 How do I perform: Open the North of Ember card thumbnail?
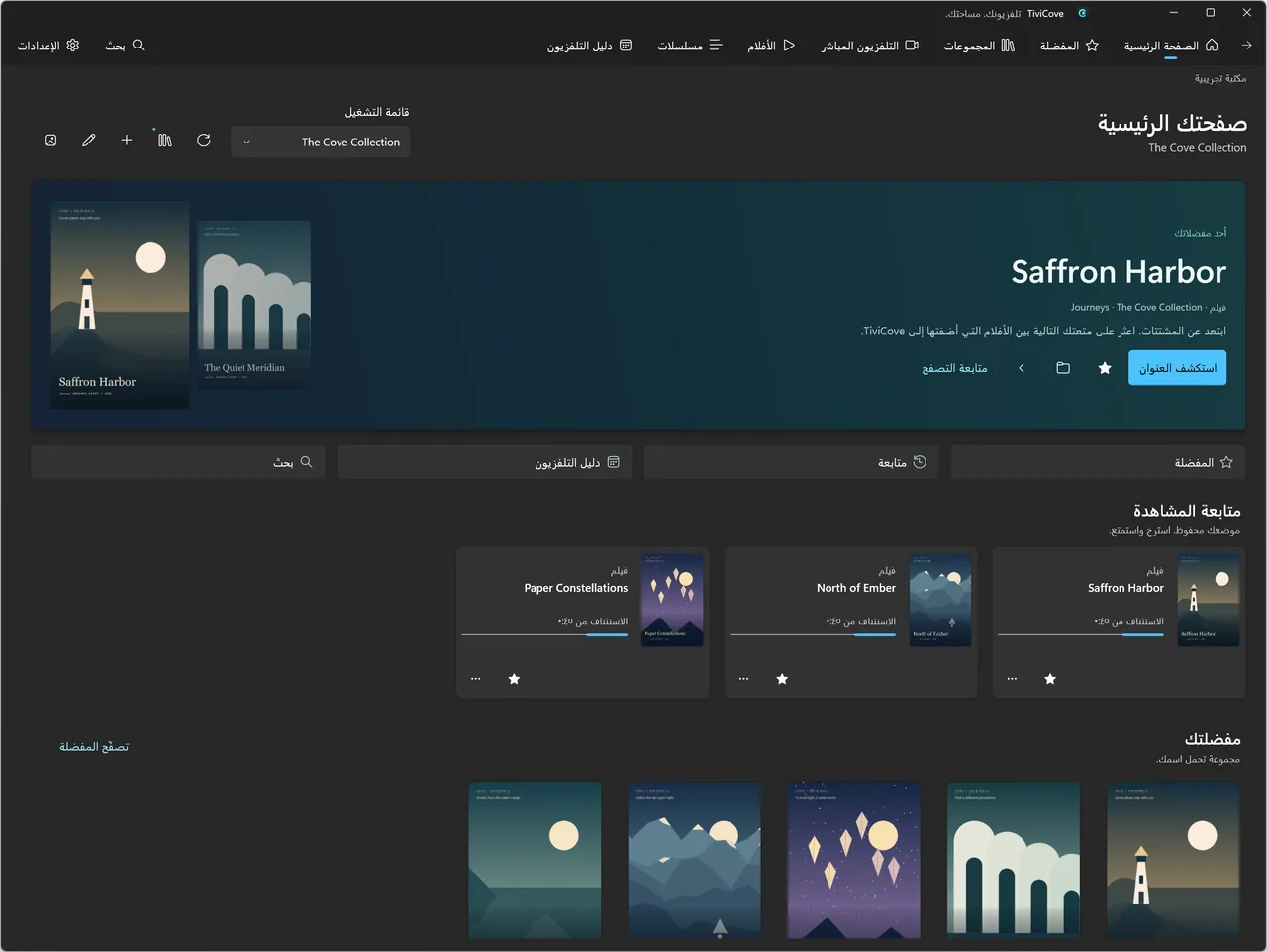[x=940, y=600]
